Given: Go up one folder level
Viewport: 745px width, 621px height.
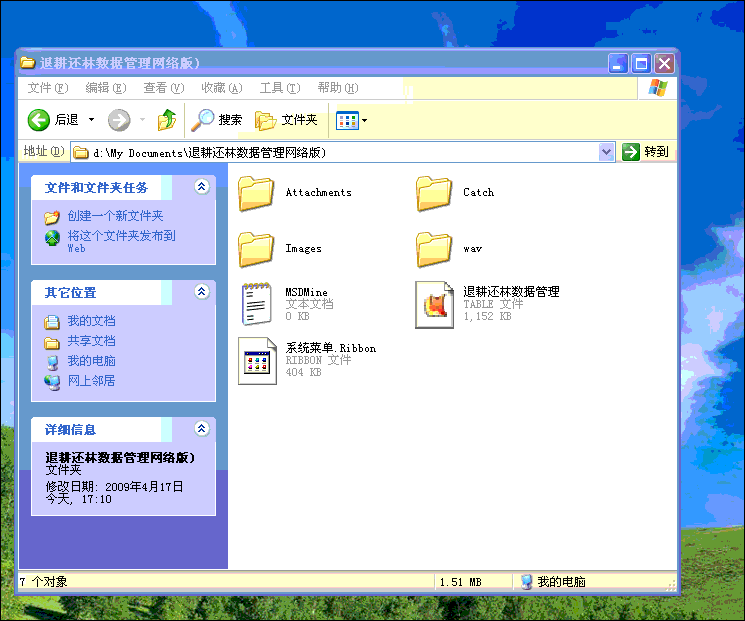Looking at the screenshot, I should pyautogui.click(x=167, y=120).
